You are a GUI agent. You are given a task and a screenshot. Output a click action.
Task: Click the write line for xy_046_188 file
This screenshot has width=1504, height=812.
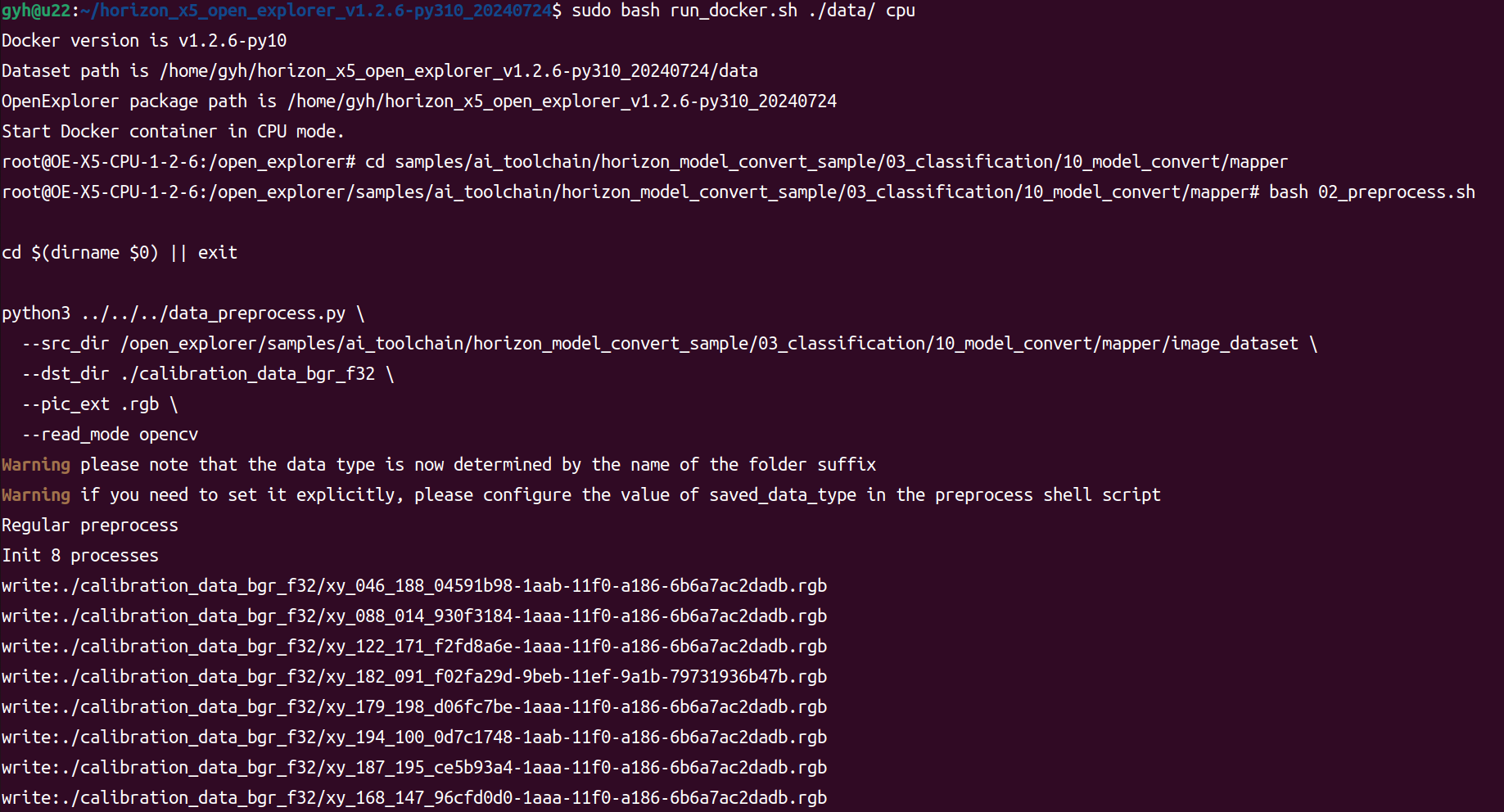(413, 586)
